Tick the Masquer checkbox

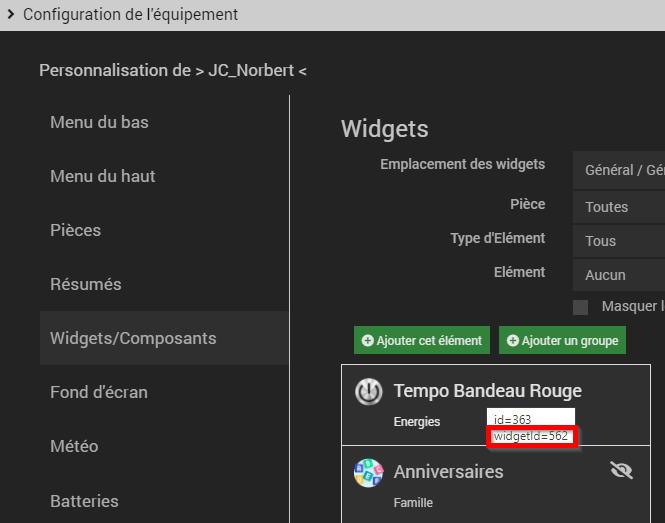pos(581,307)
